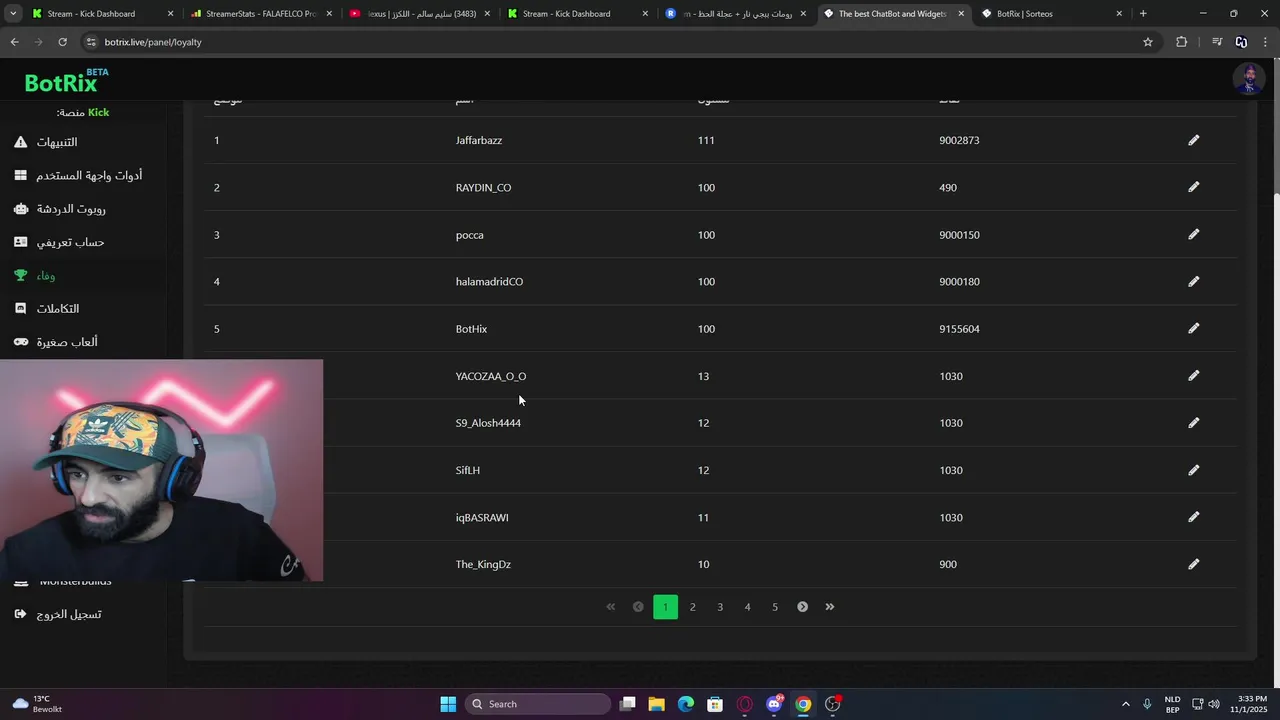Image resolution: width=1280 pixels, height=720 pixels.
Task: Click Windows Start button
Action: point(448,704)
